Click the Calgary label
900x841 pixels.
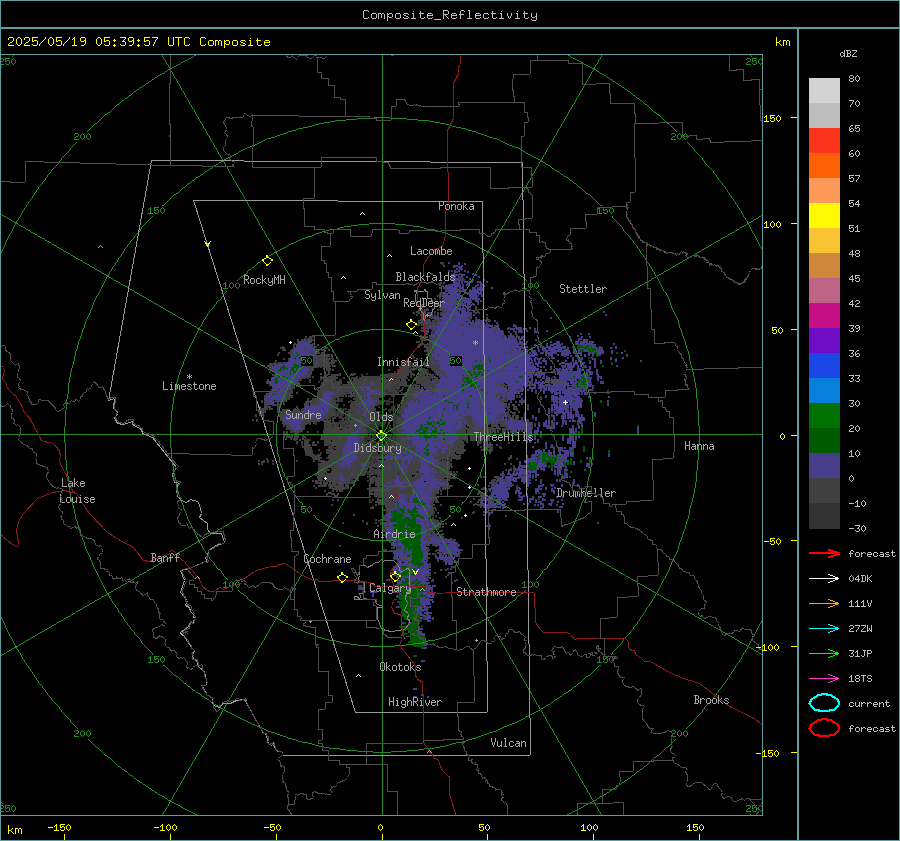390,588
